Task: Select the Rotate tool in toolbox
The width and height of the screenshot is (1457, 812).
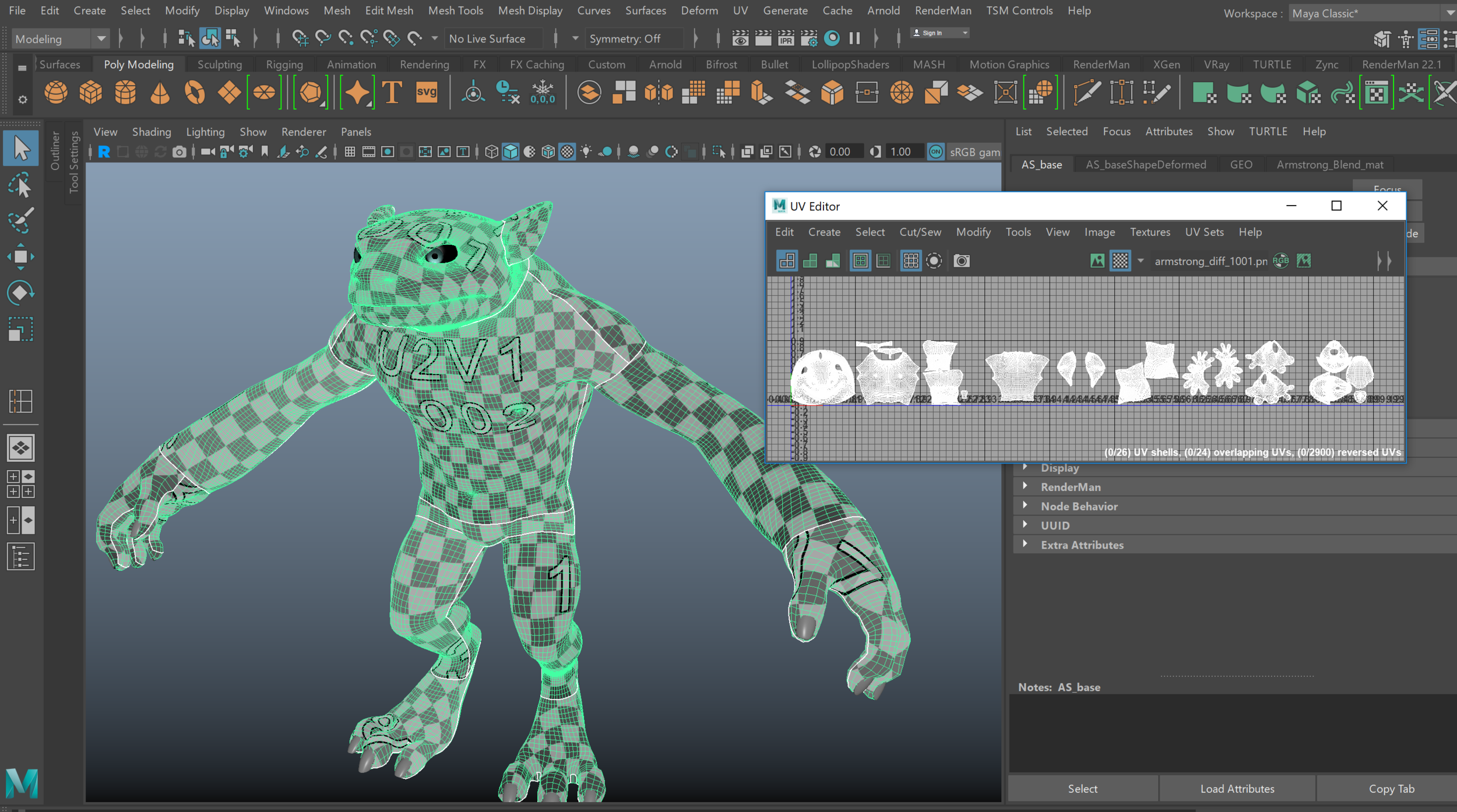Action: (x=20, y=292)
